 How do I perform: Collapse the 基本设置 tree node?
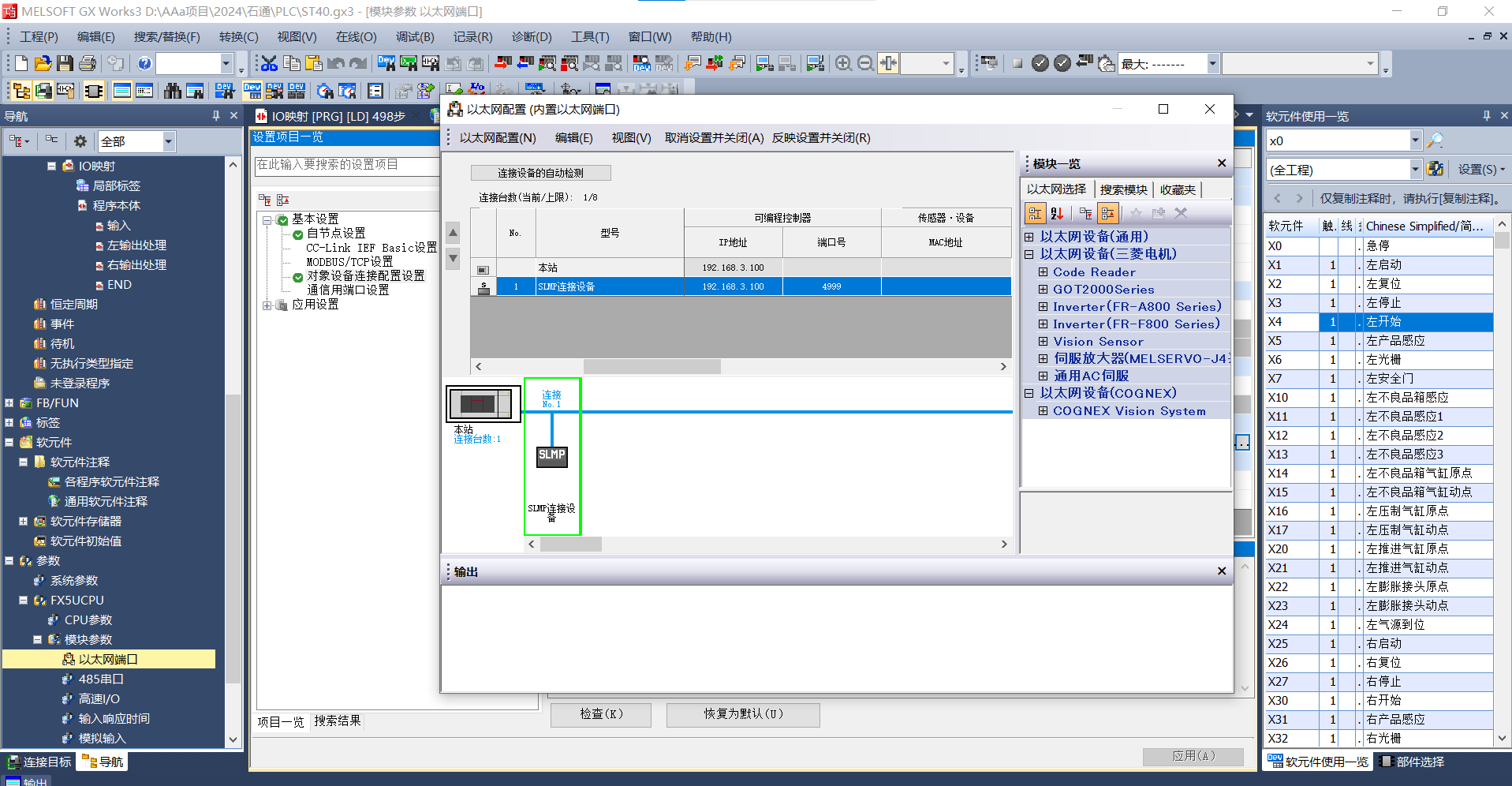click(267, 220)
